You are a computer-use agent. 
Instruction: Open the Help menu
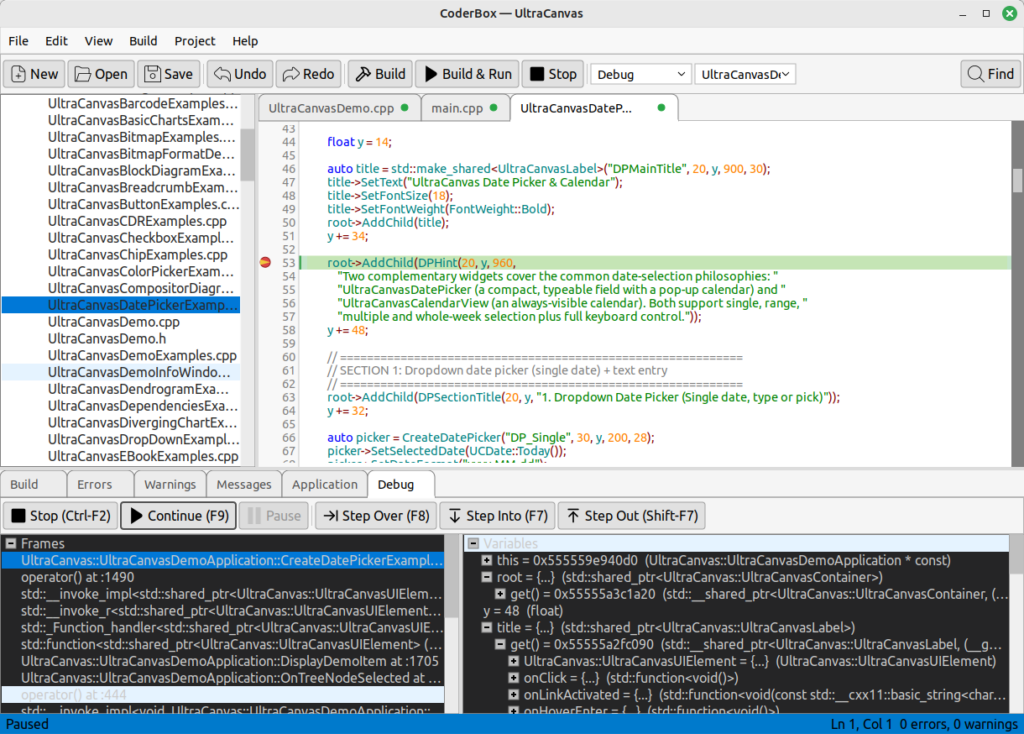[245, 41]
